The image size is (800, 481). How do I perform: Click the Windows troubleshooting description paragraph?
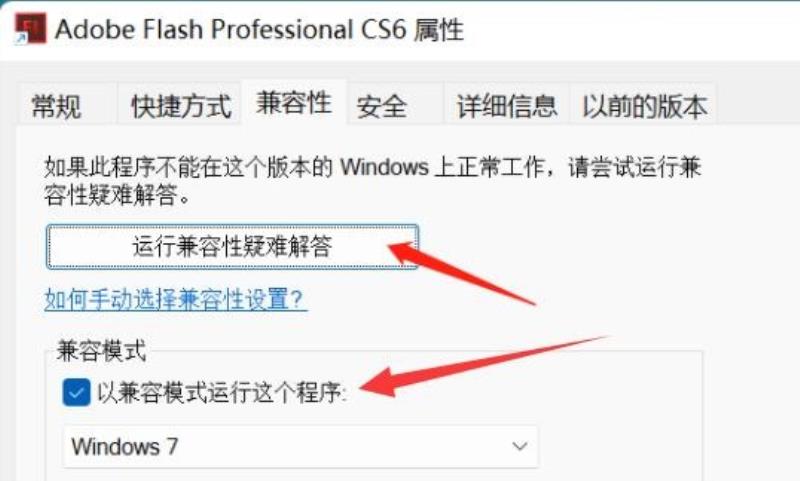372,181
